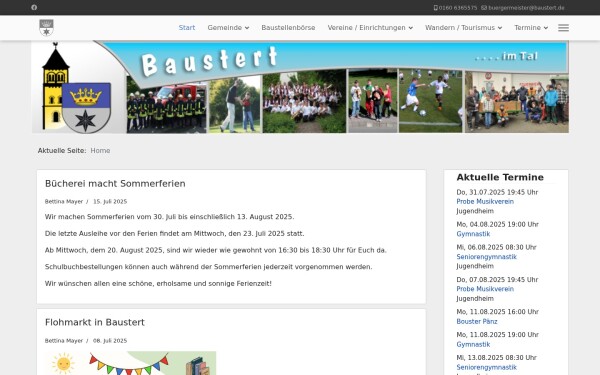This screenshot has height=375, width=600.
Task: Click the football match photo in banner
Action: 430,101
